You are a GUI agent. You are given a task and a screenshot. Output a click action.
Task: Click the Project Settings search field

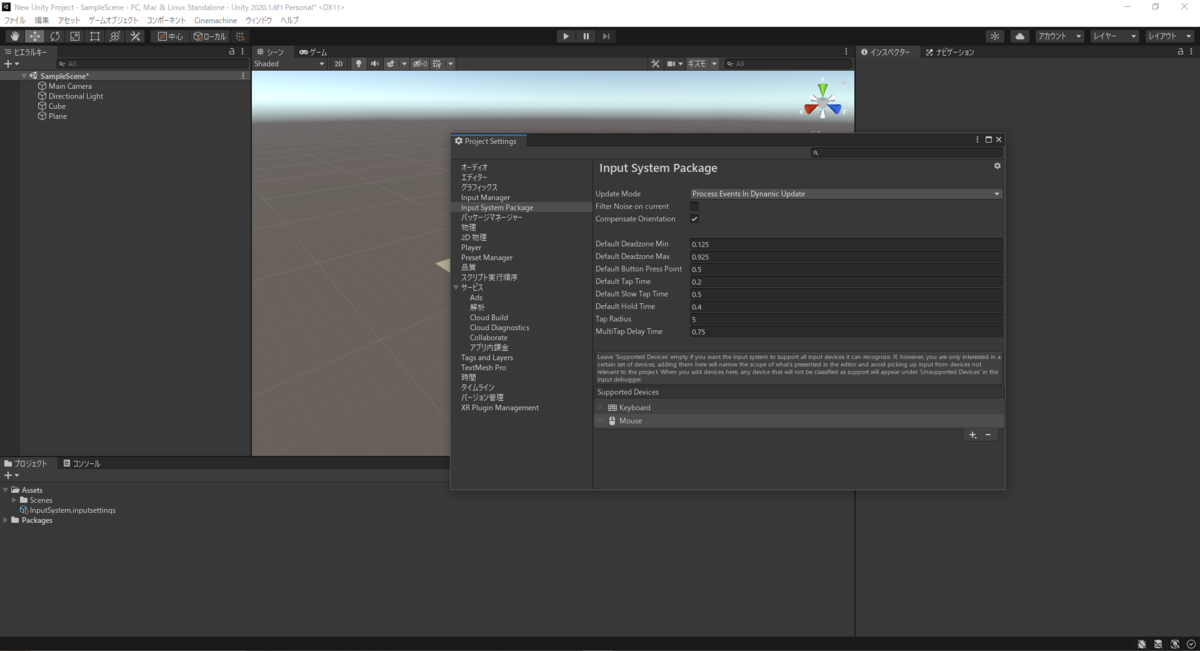(x=906, y=153)
